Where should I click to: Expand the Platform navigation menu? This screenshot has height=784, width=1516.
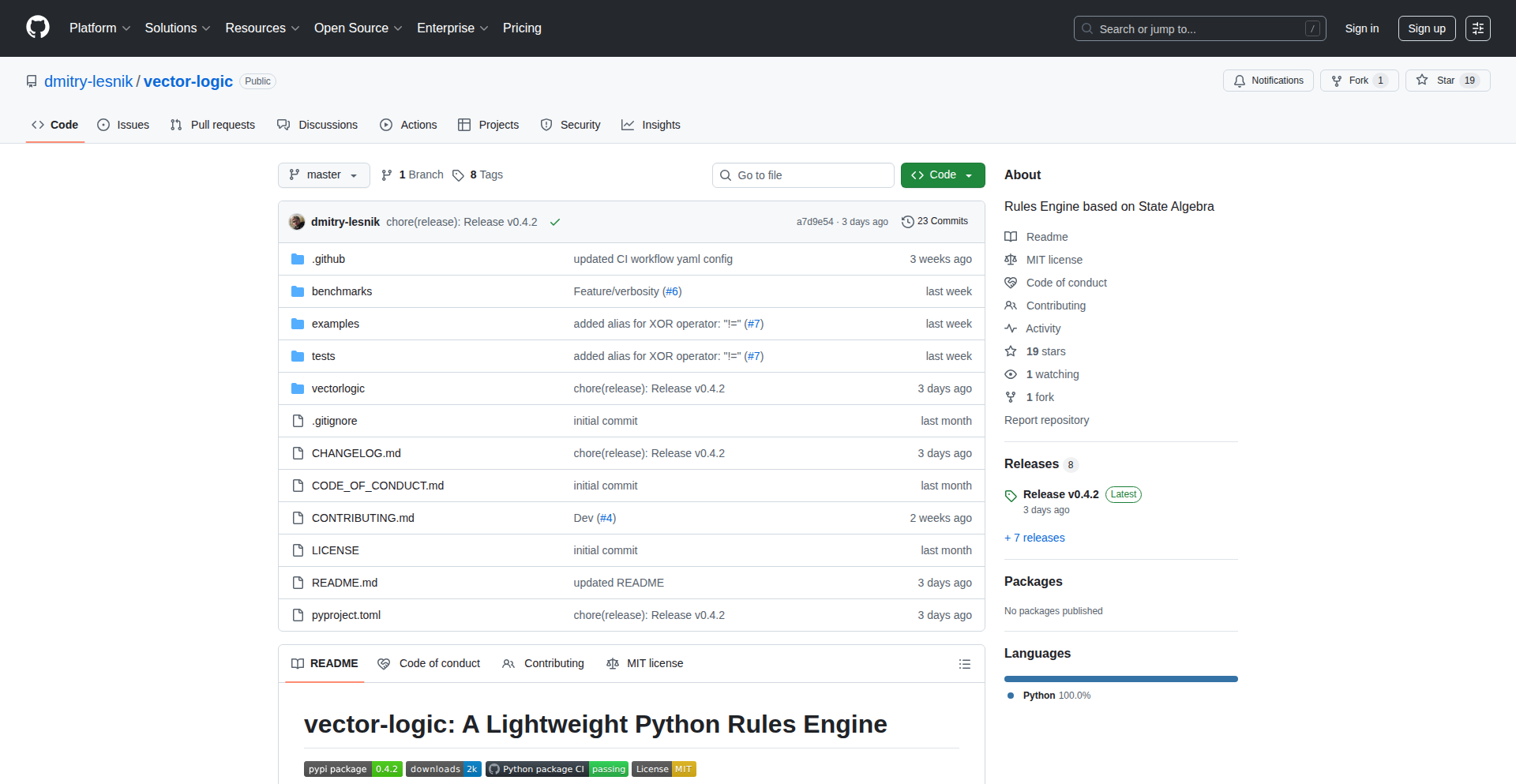click(x=99, y=28)
